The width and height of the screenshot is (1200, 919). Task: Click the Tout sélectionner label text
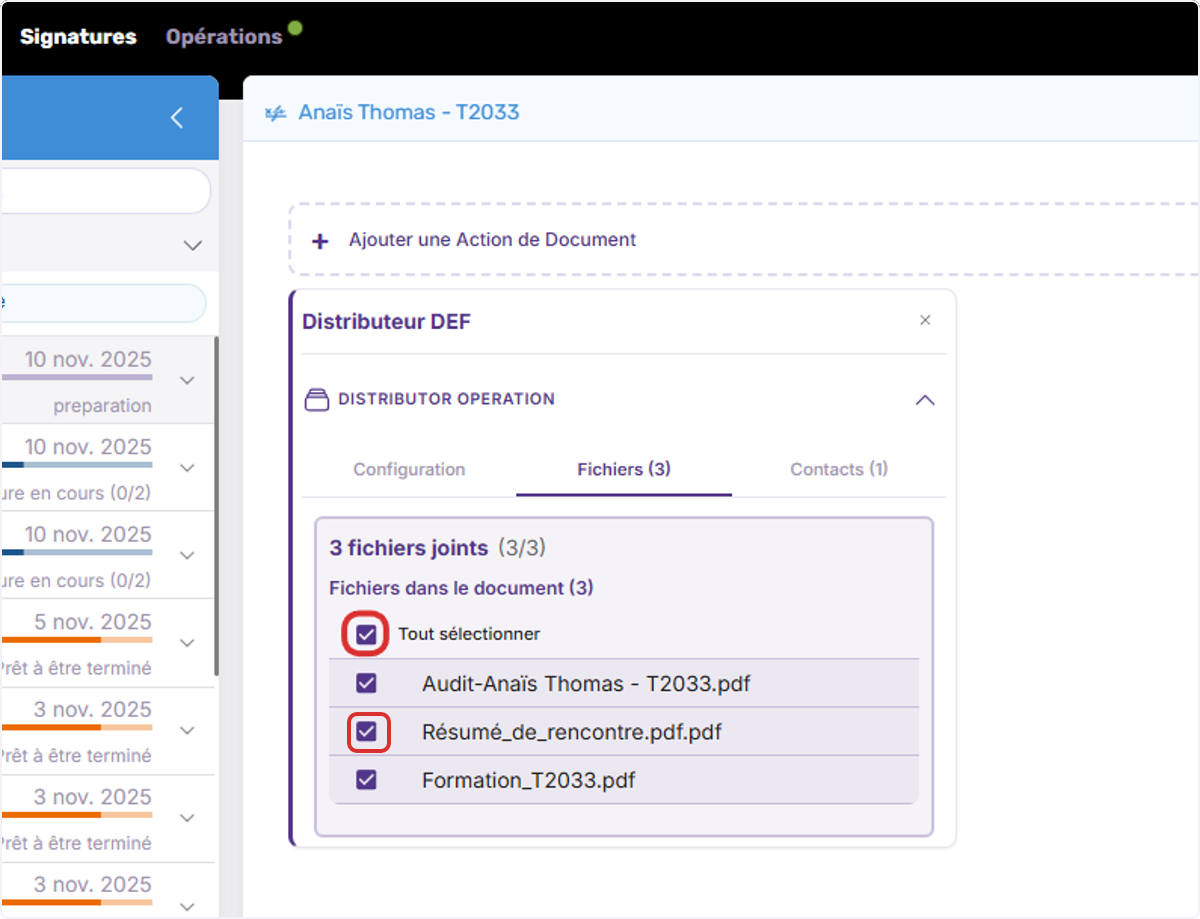click(x=469, y=634)
